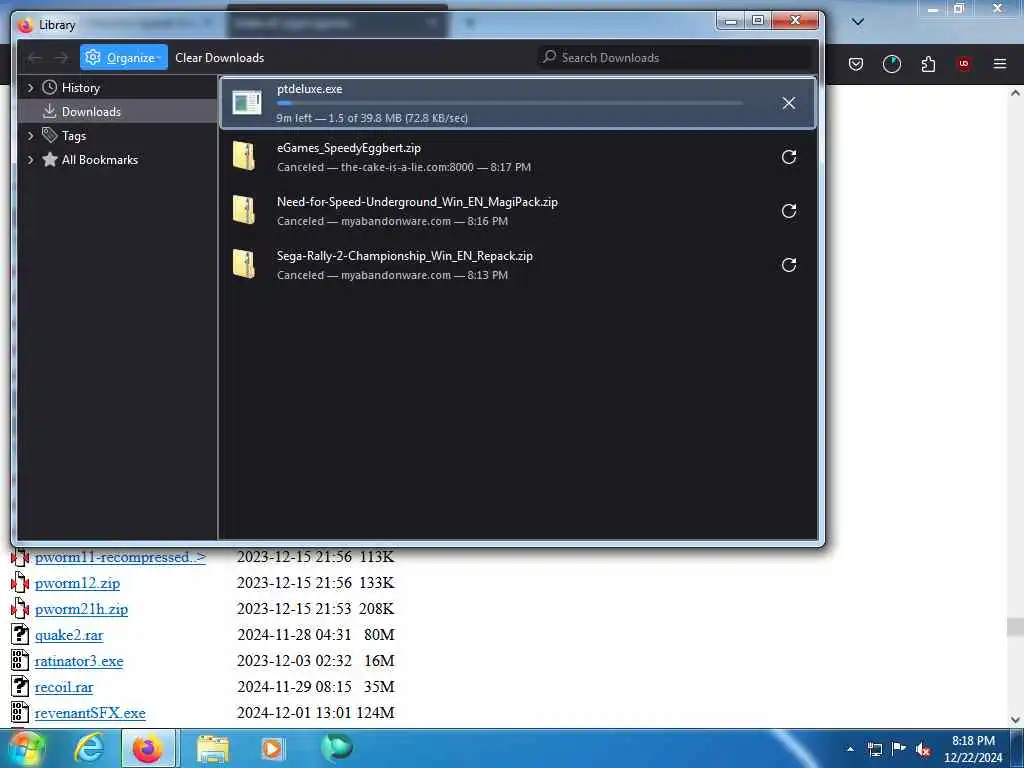1024x768 pixels.
Task: Click the muted volume tray icon
Action: [923, 750]
